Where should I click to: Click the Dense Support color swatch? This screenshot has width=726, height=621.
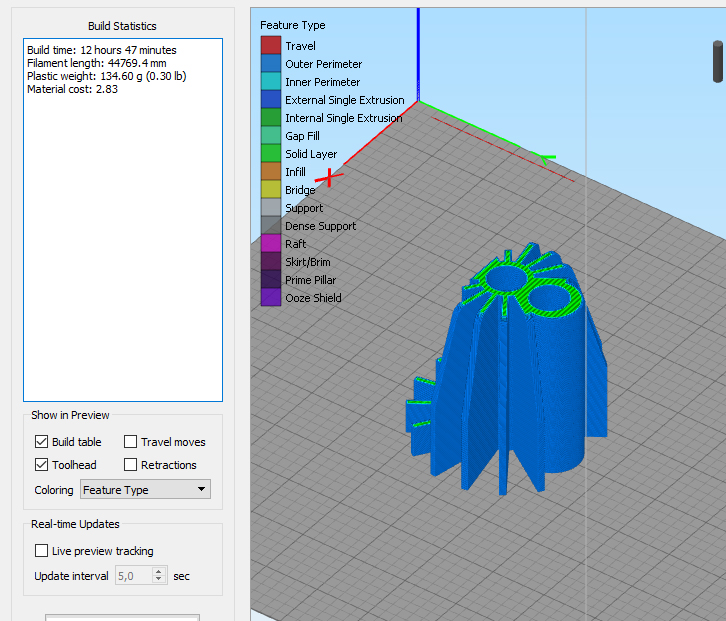(x=271, y=226)
